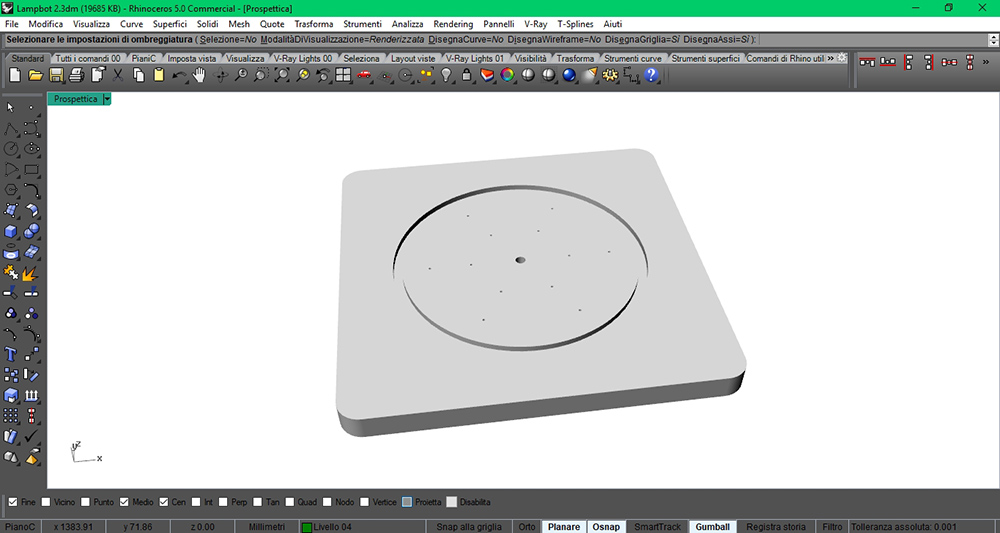Select the Polygon tool in left sidebar
This screenshot has width=1000, height=533.
coord(11,190)
